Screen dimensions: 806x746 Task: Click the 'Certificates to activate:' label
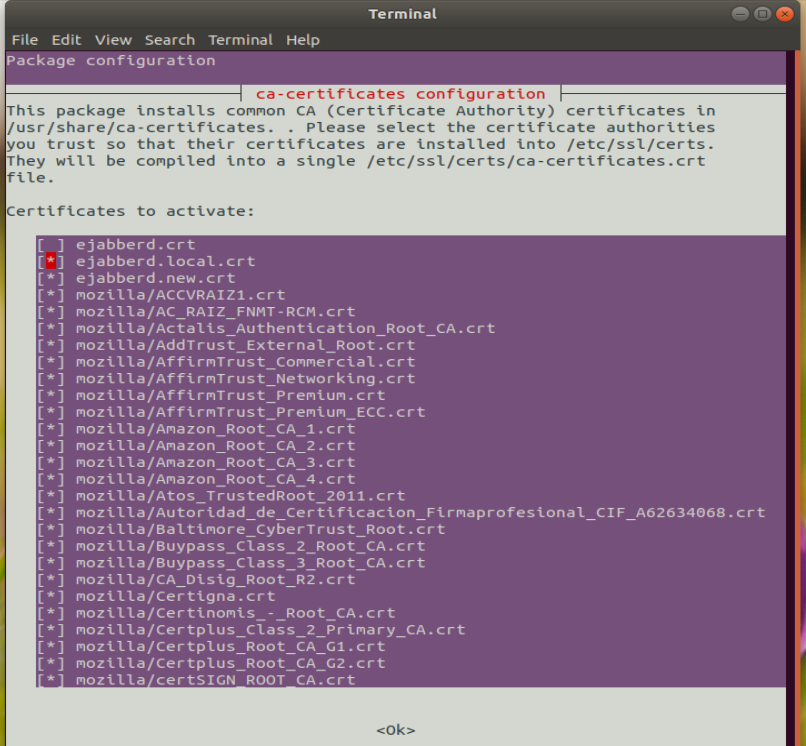tap(131, 211)
